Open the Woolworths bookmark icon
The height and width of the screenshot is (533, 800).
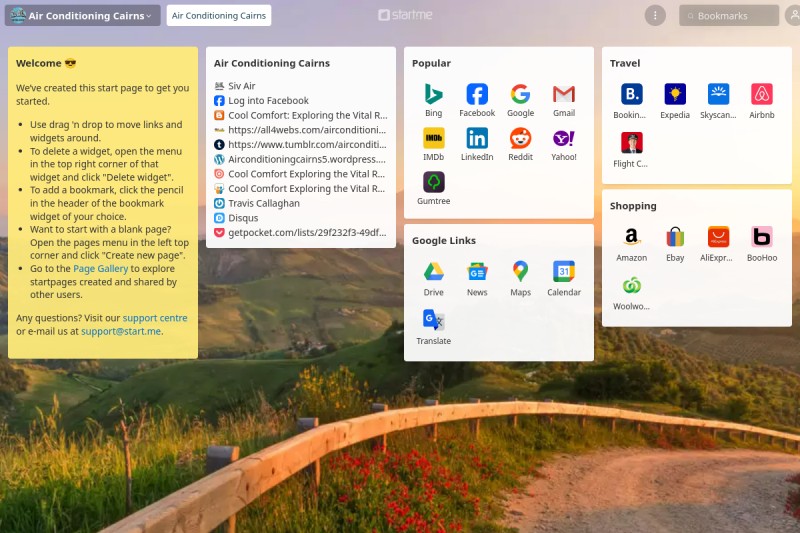point(632,286)
